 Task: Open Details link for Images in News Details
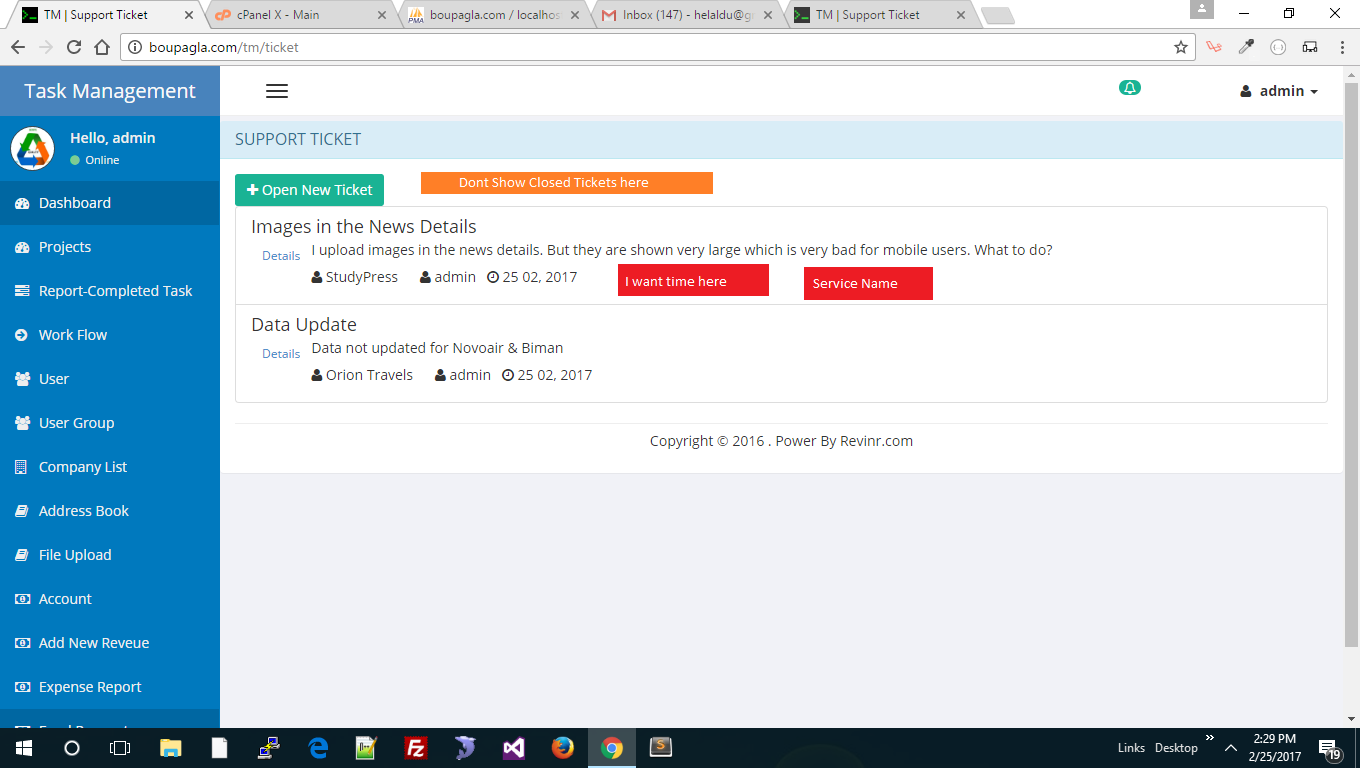coord(281,256)
